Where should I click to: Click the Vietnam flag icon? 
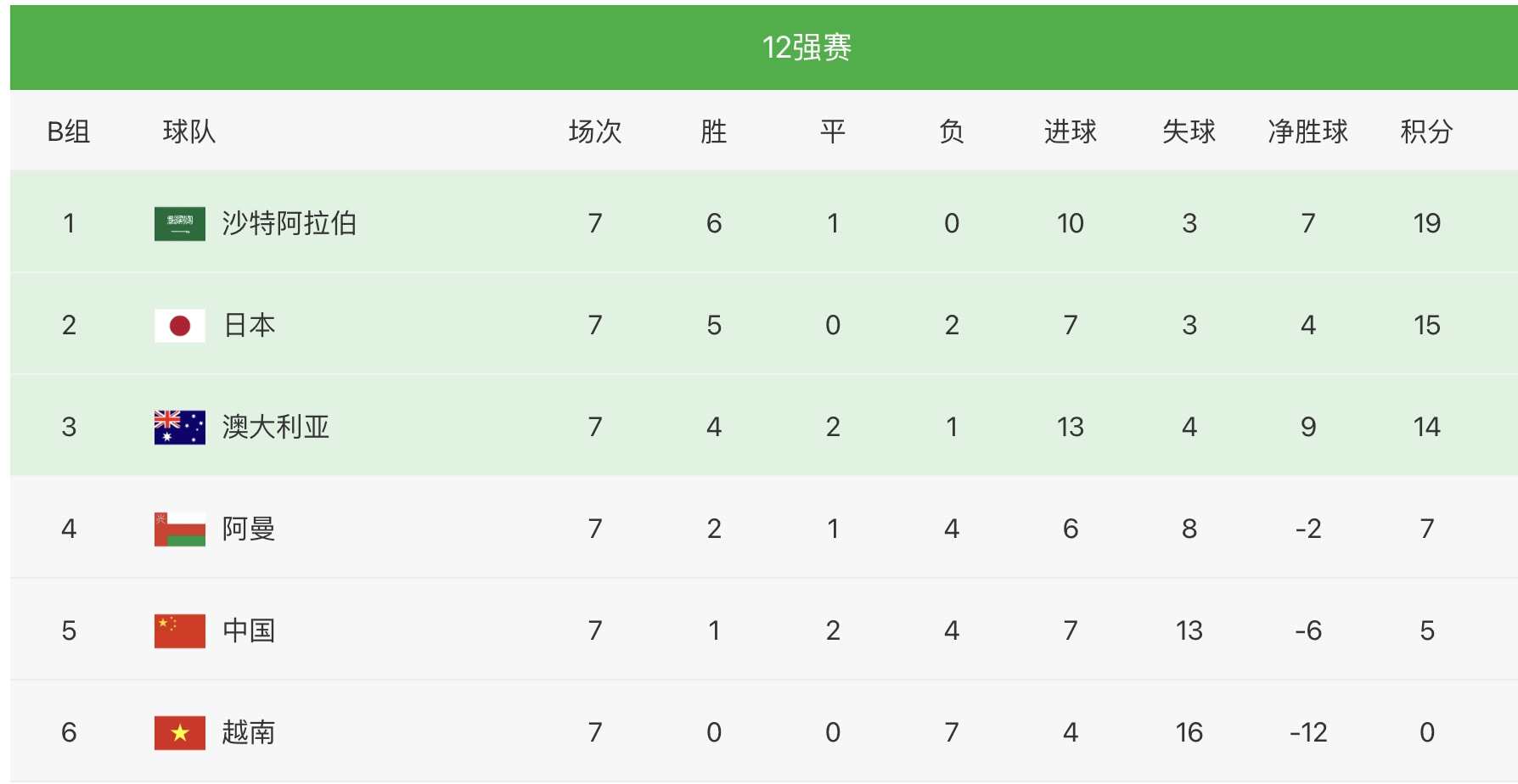(x=180, y=733)
